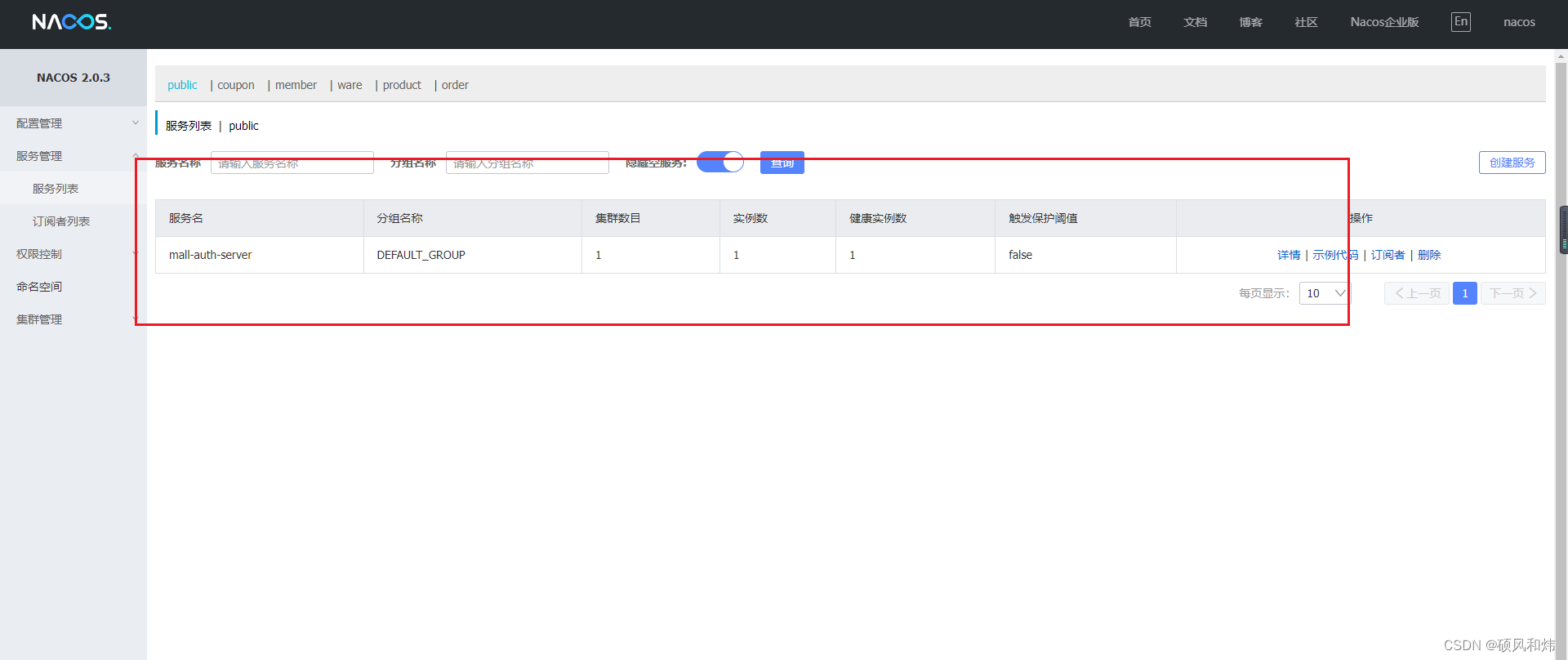The height and width of the screenshot is (660, 1568).
Task: Click the 分组名称 column header
Action: (x=473, y=218)
